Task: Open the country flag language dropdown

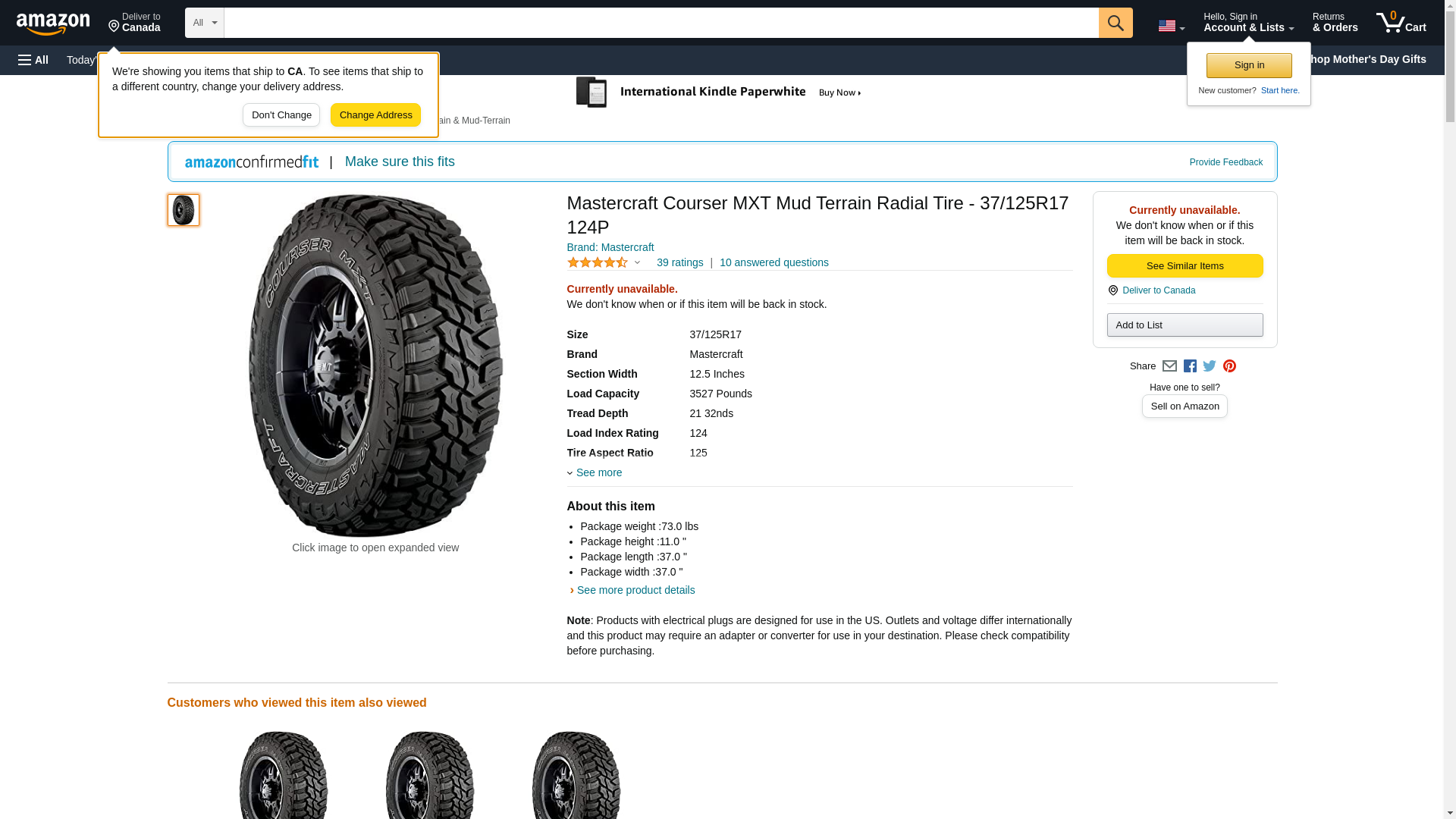Action: (1171, 26)
